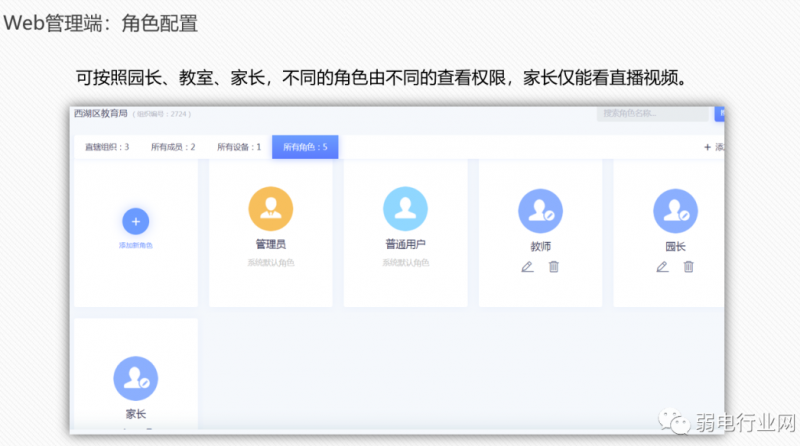Open the 所有设备 tab
This screenshot has width=800, height=446.
click(x=238, y=147)
